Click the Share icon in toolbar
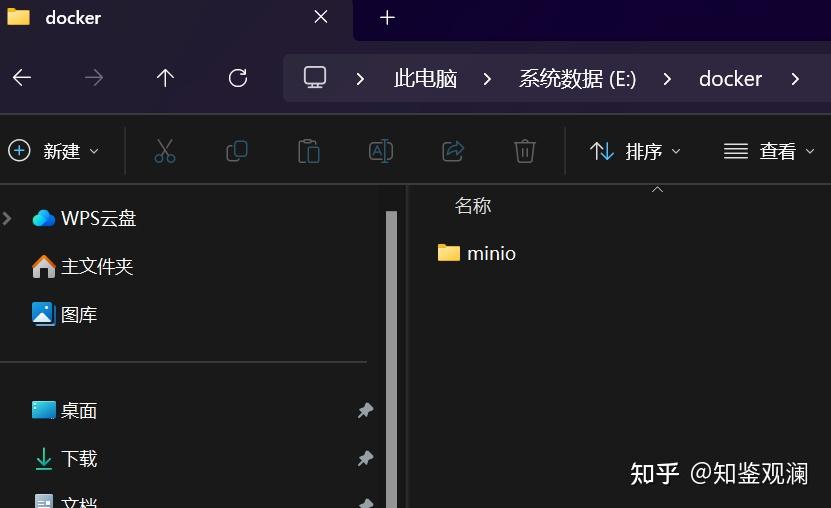The image size is (831, 508). pos(453,151)
